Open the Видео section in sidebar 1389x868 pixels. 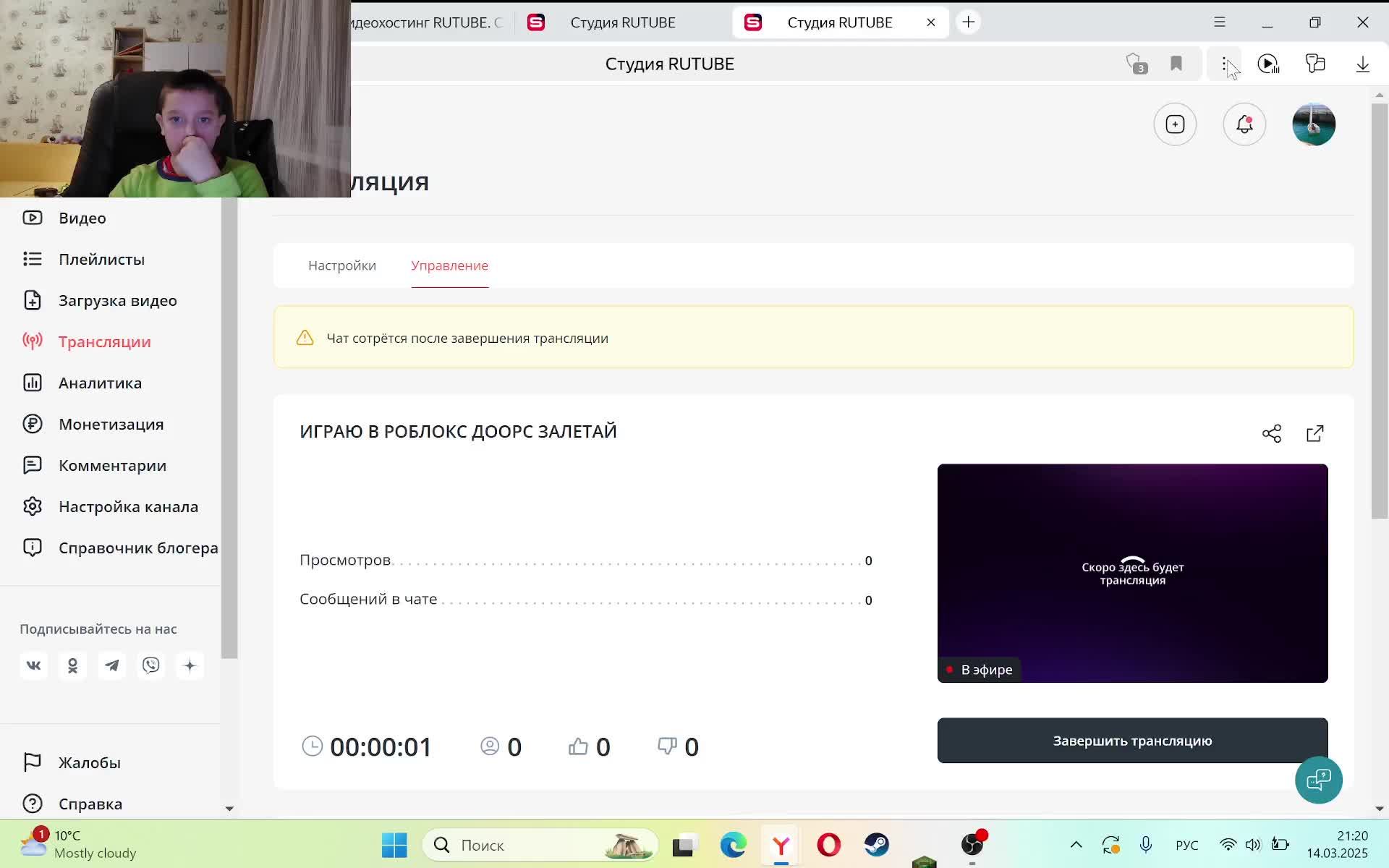coord(82,218)
